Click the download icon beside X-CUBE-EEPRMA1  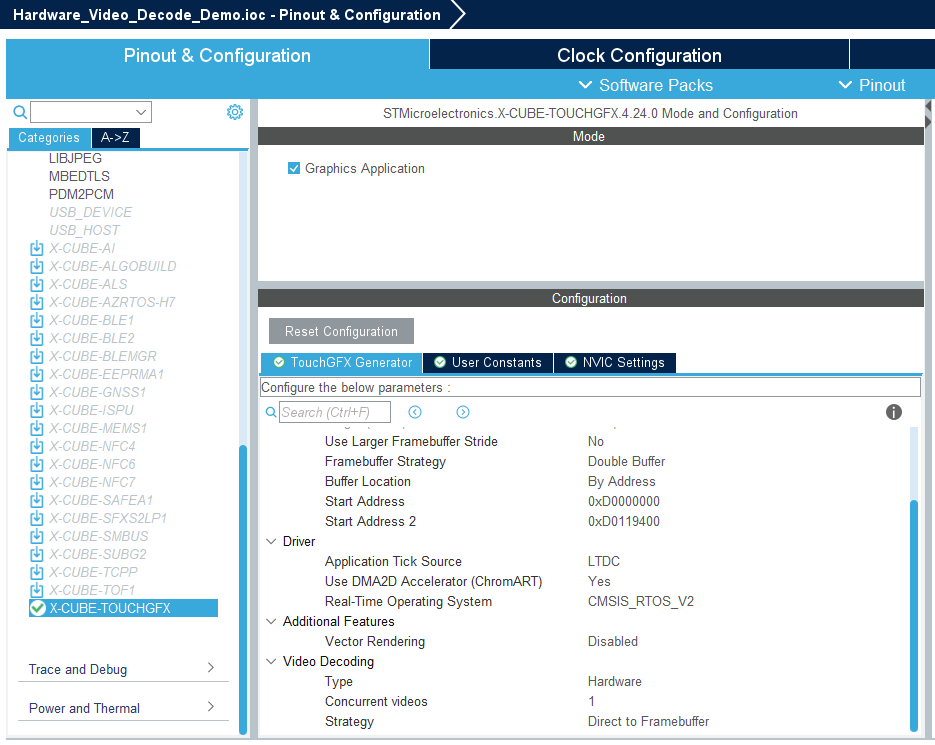(x=37, y=374)
